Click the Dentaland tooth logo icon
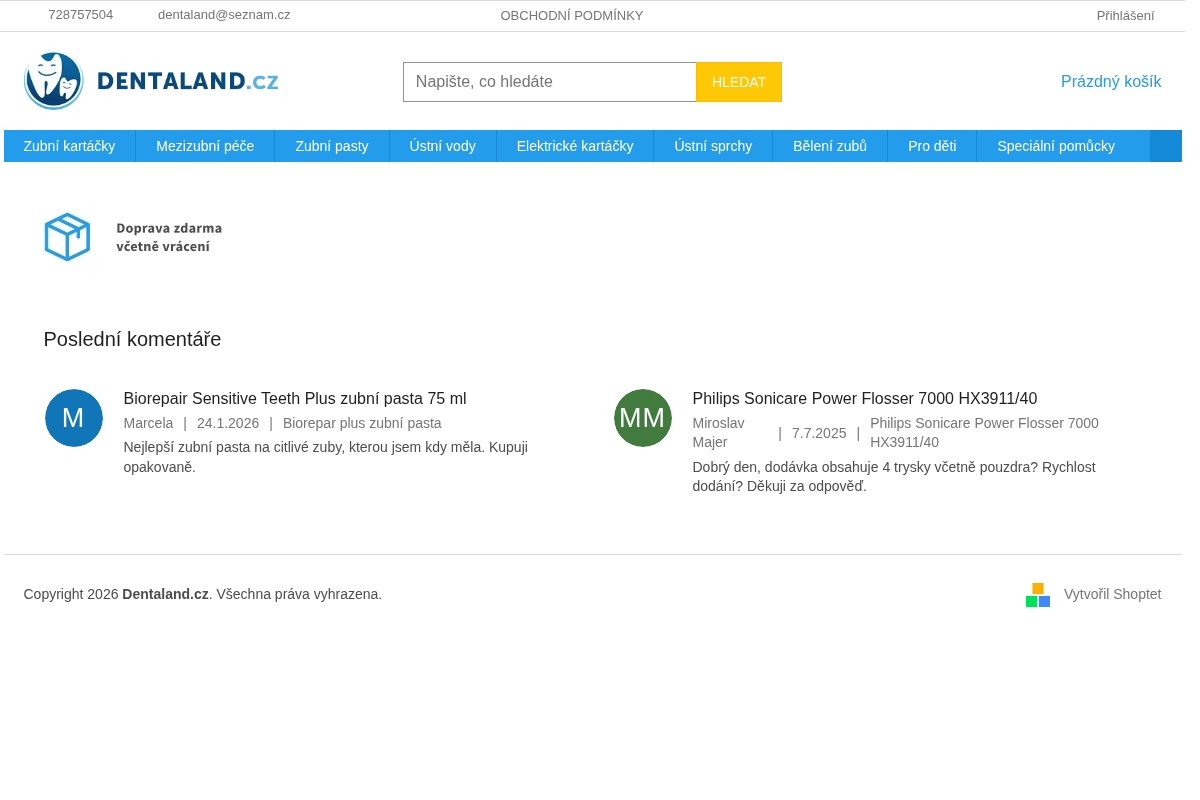 54,81
